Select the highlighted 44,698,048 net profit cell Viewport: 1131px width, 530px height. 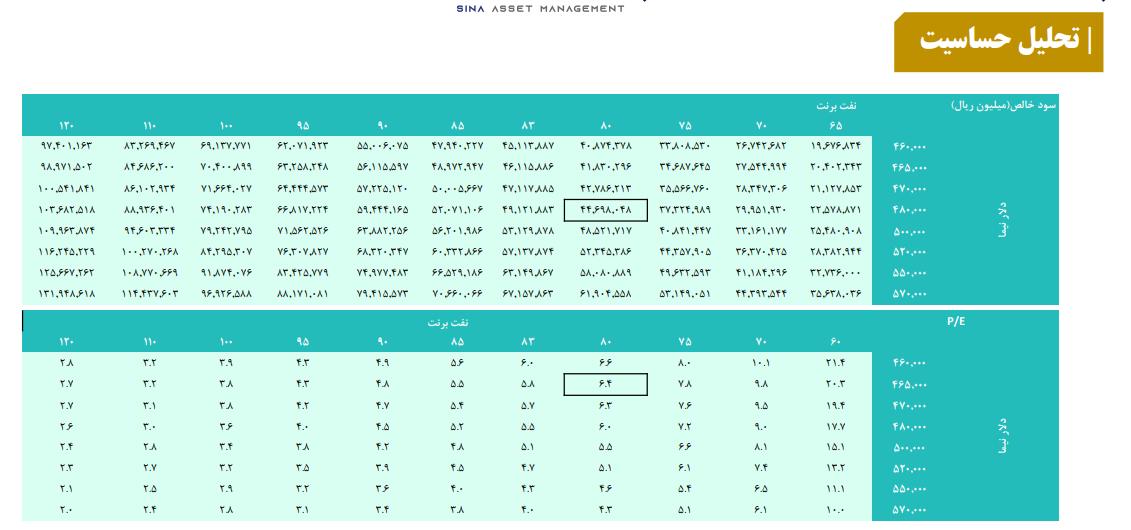point(606,210)
